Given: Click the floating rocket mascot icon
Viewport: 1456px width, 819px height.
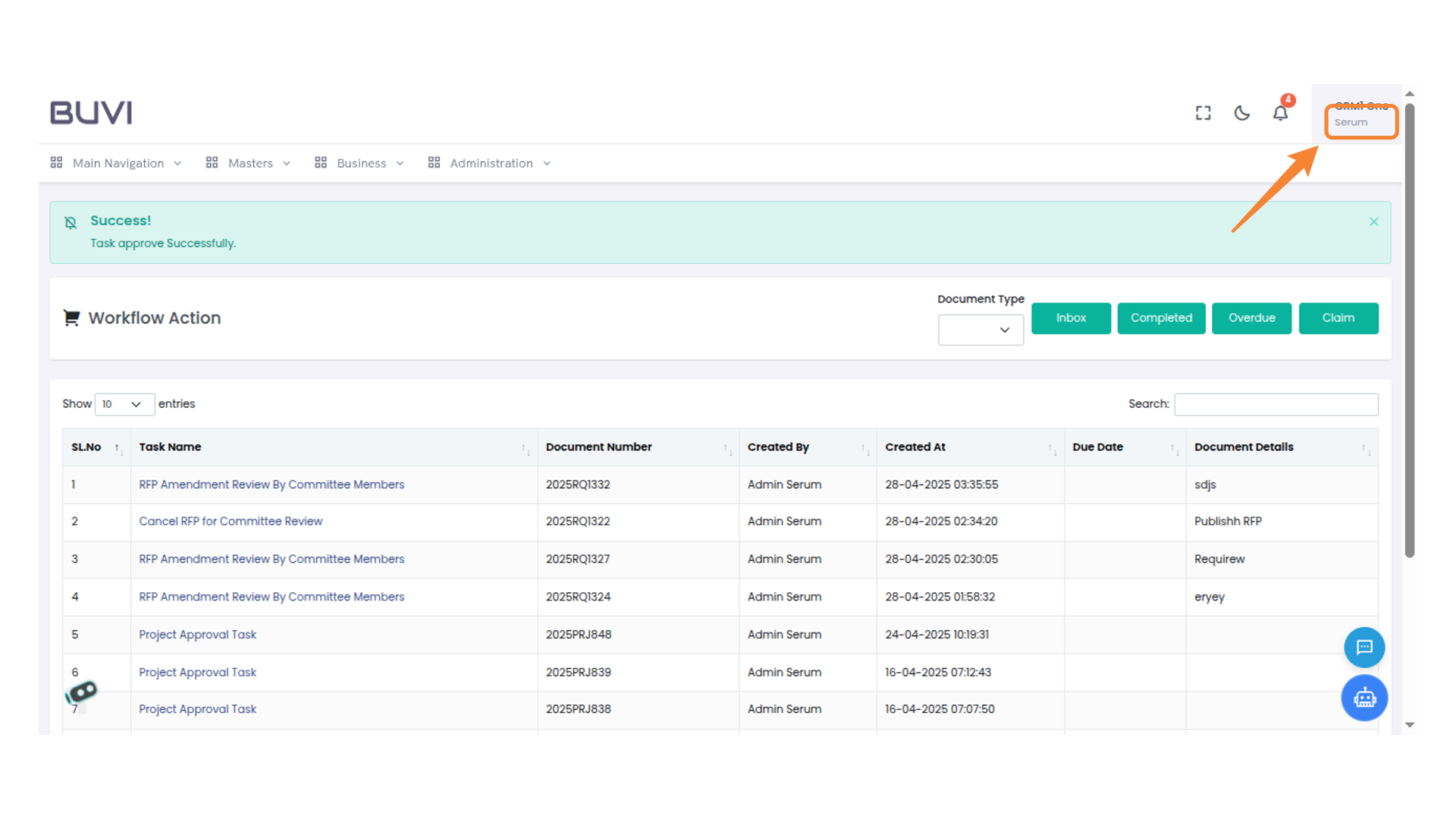Looking at the screenshot, I should [82, 692].
